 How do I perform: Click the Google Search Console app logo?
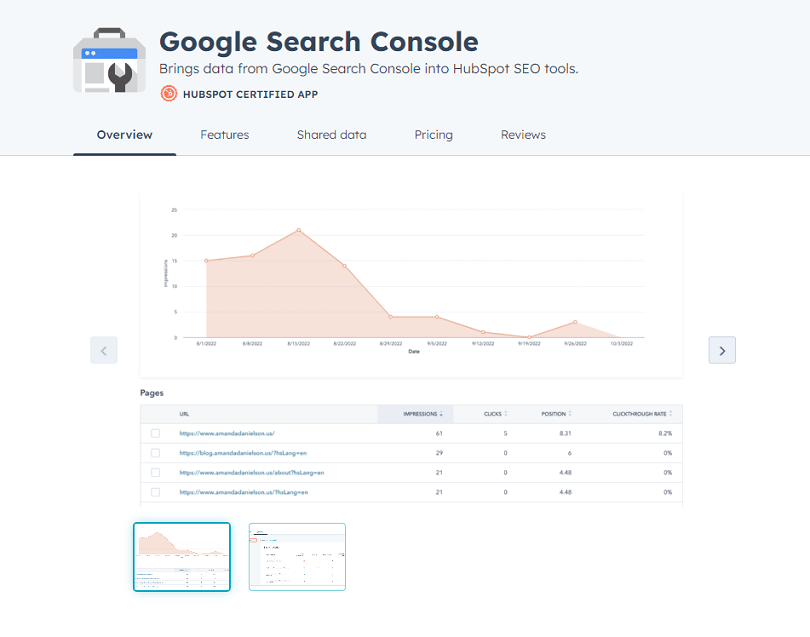tap(109, 60)
